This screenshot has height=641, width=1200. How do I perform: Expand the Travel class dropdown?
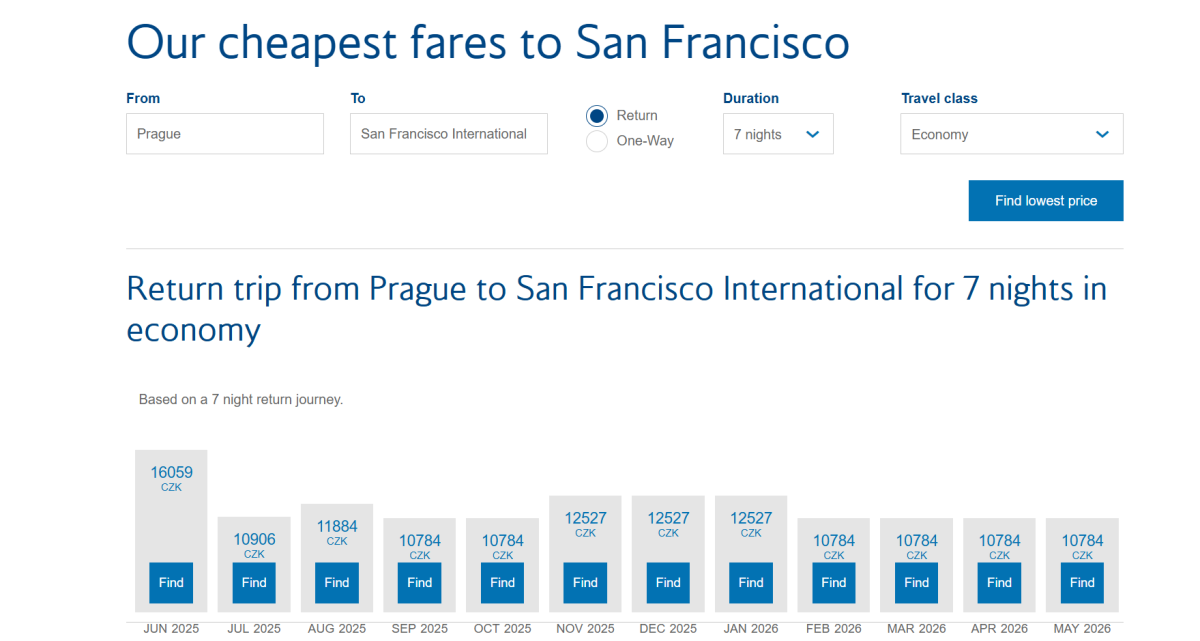coord(1011,134)
